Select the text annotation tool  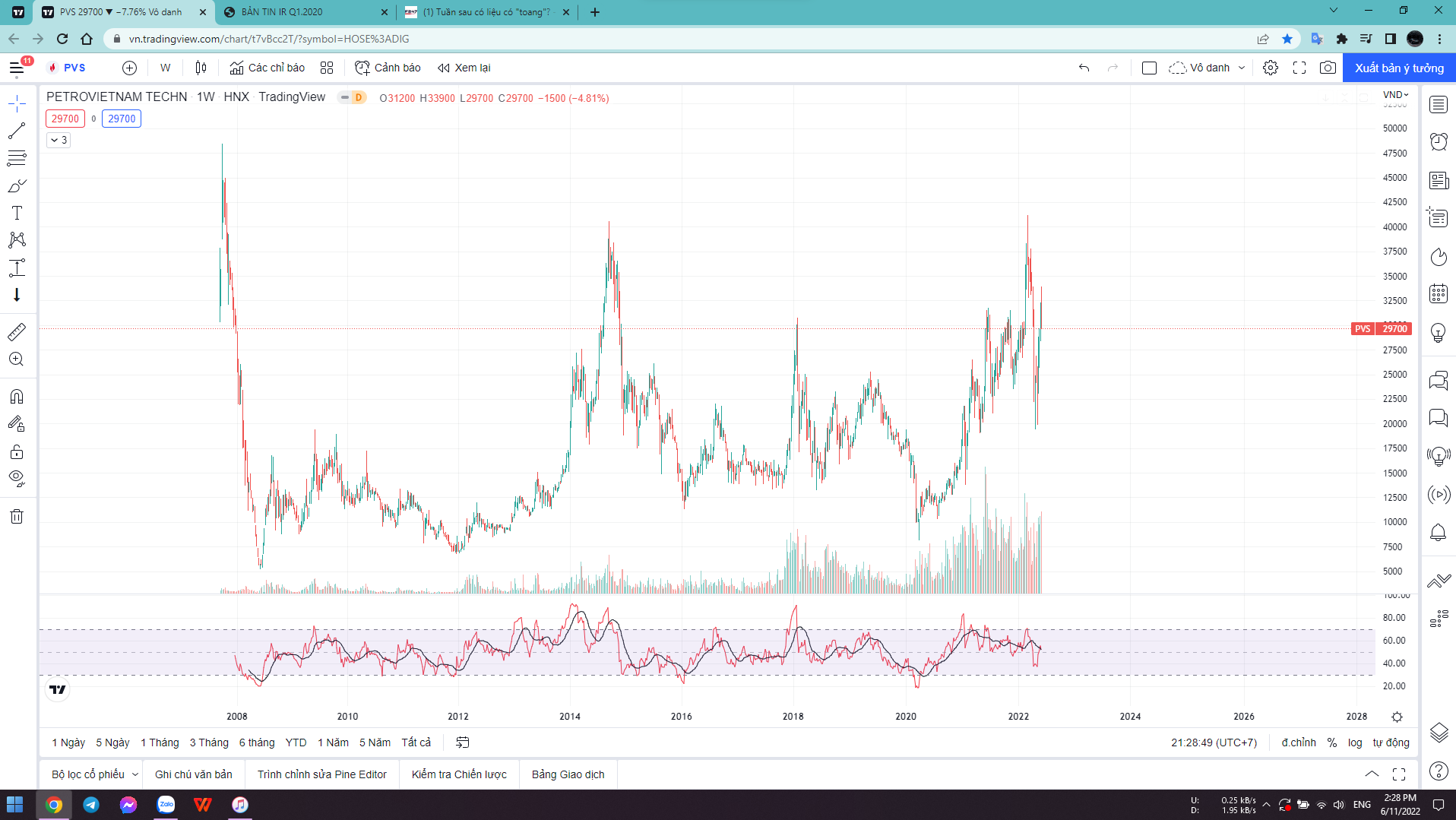(17, 213)
